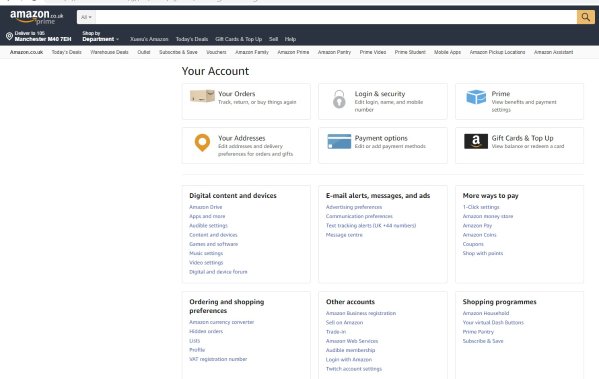Open the Your Addresses card title
Image resolution: width=599 pixels, height=379 pixels.
point(241,138)
